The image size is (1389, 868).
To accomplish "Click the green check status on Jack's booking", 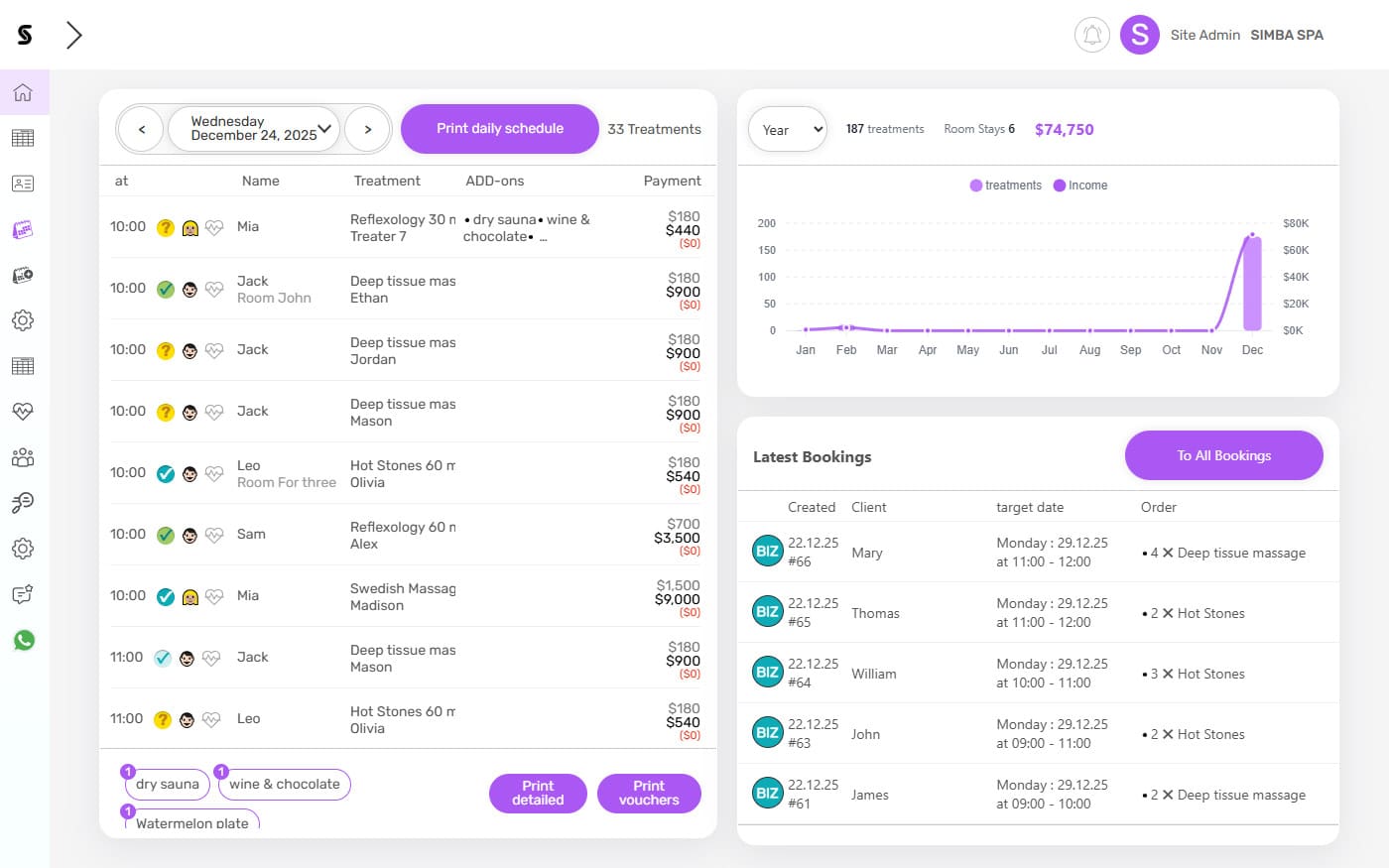I will tap(165, 289).
